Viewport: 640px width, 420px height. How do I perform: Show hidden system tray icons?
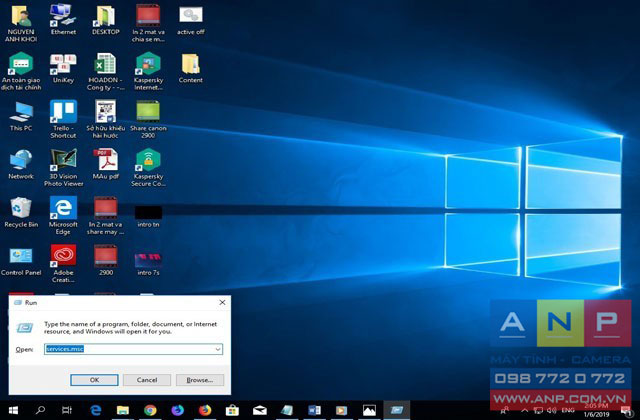(x=524, y=410)
